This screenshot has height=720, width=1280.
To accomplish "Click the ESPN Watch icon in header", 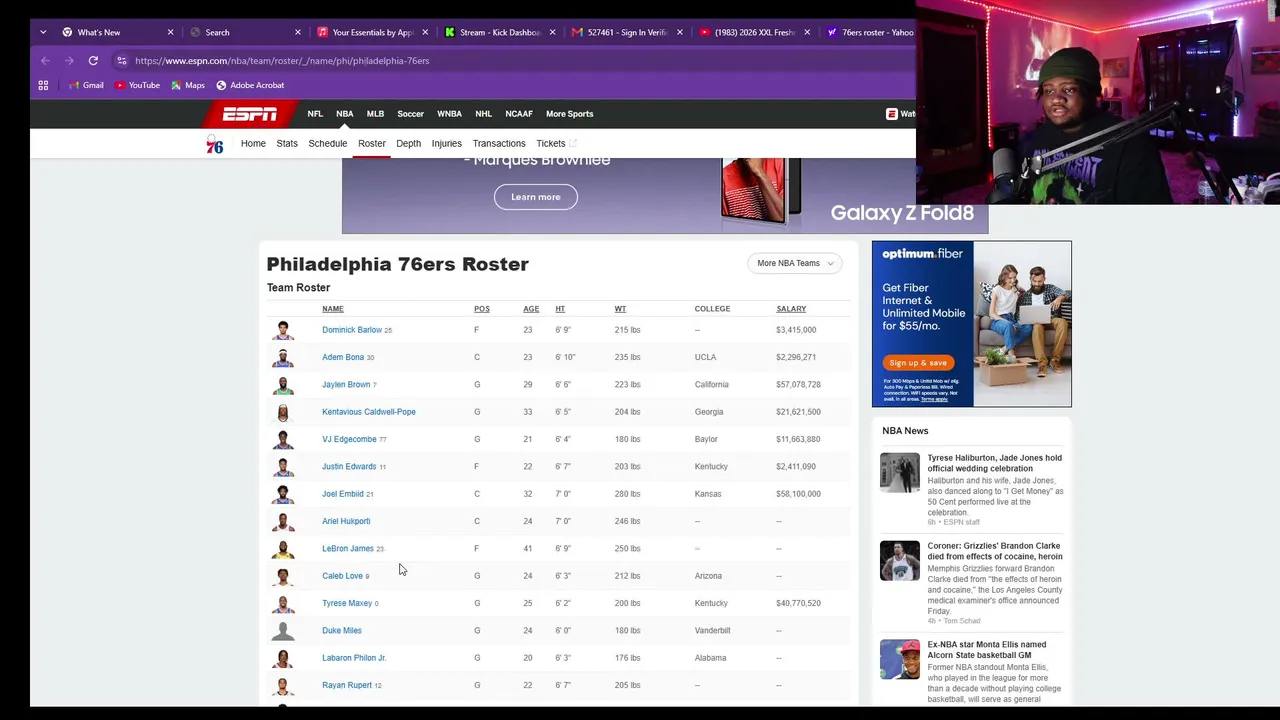I will [x=892, y=114].
